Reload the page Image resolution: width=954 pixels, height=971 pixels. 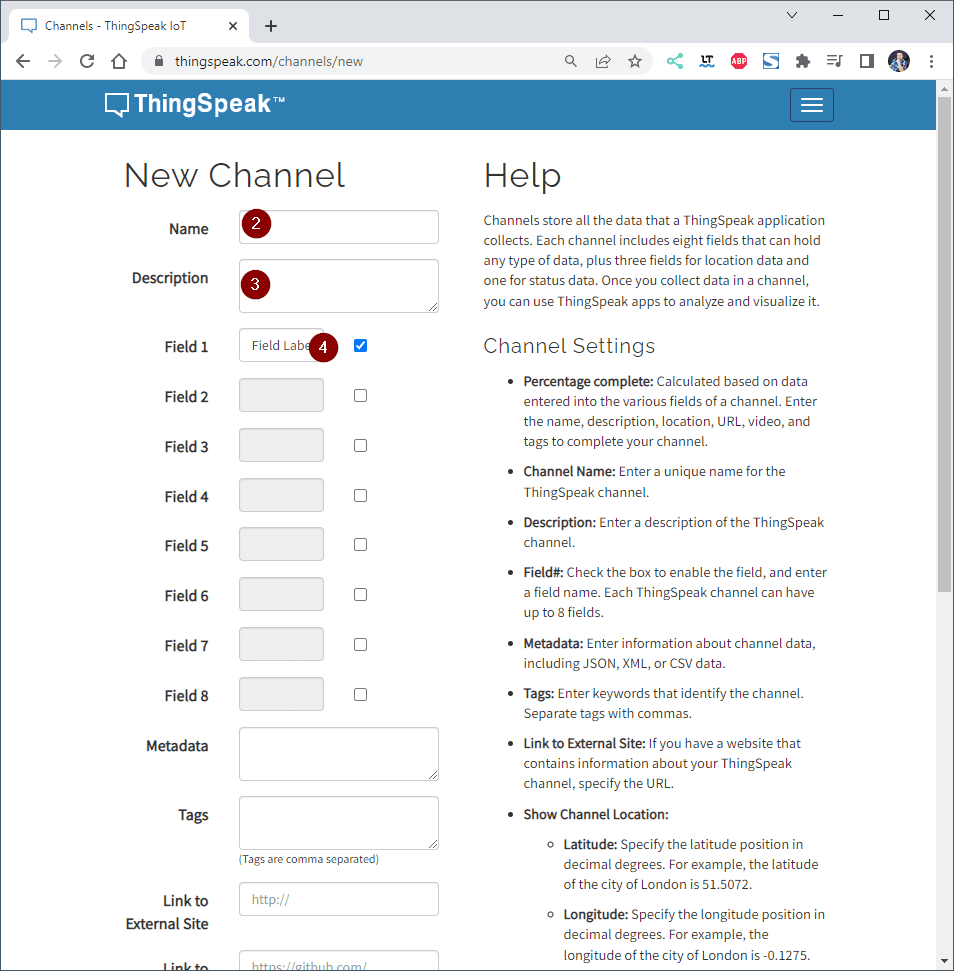[x=87, y=61]
